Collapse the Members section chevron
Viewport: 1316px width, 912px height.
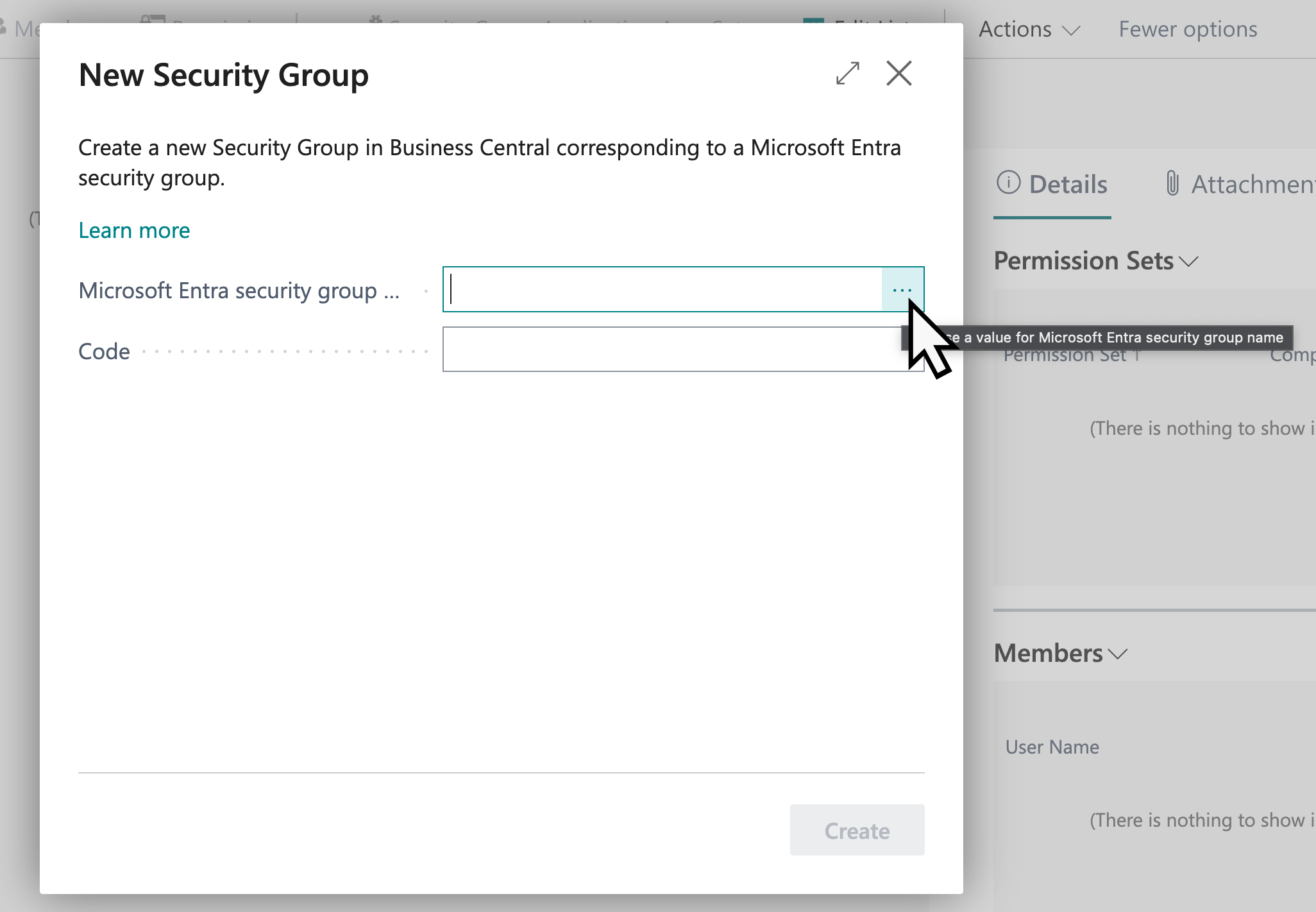1118,654
